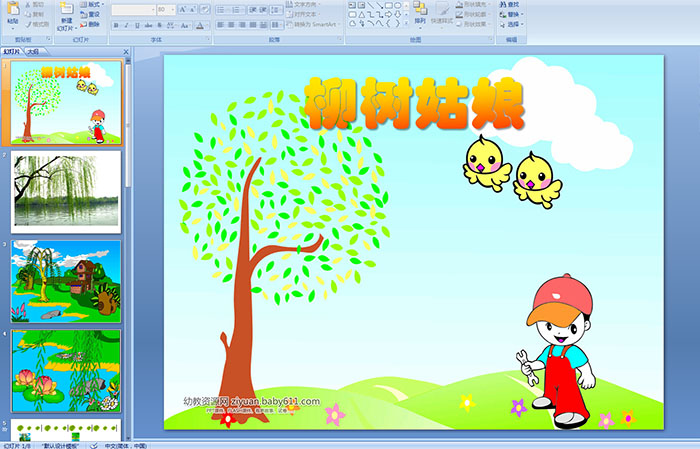Click the font color icon
700x449 pixels.
199,25
